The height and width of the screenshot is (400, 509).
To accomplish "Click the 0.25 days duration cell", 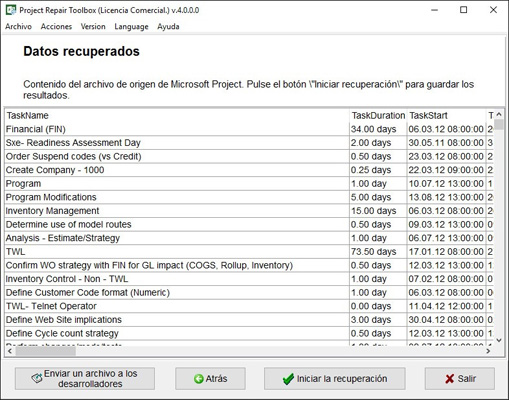I will tap(378, 170).
